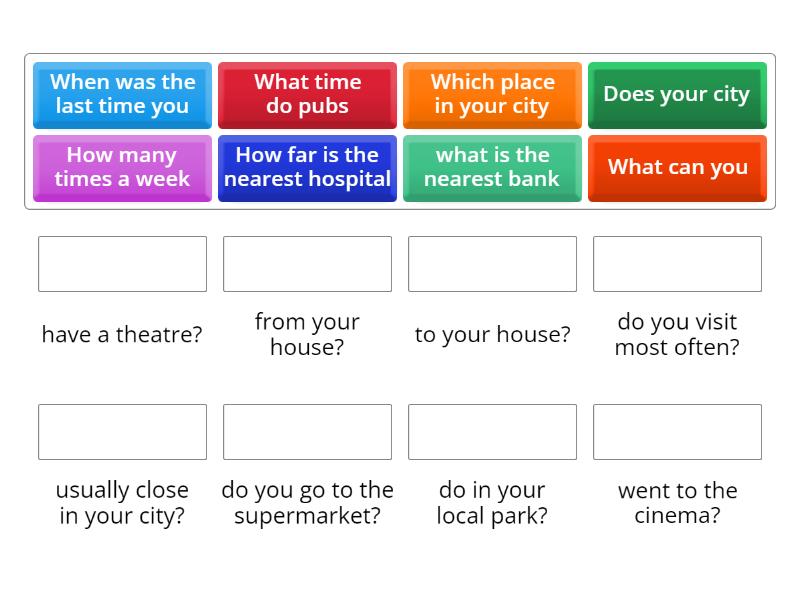Click the orange 'Which place in your city' tile

pyautogui.click(x=492, y=95)
